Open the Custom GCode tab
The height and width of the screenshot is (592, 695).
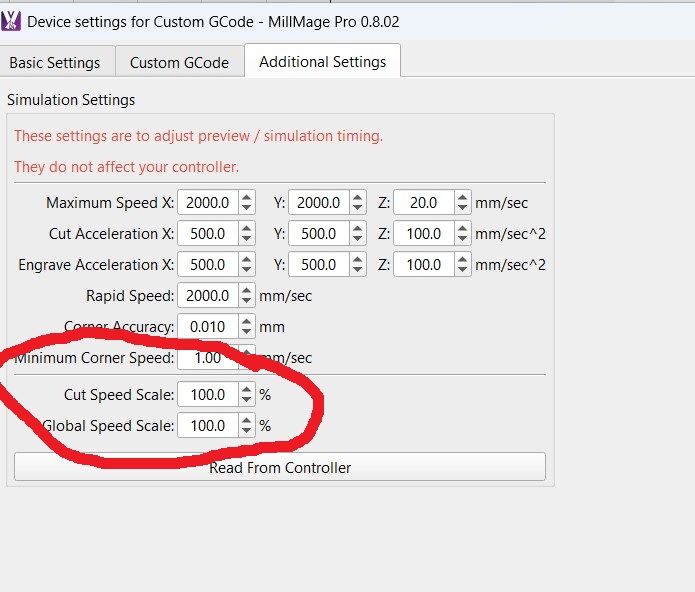[180, 62]
